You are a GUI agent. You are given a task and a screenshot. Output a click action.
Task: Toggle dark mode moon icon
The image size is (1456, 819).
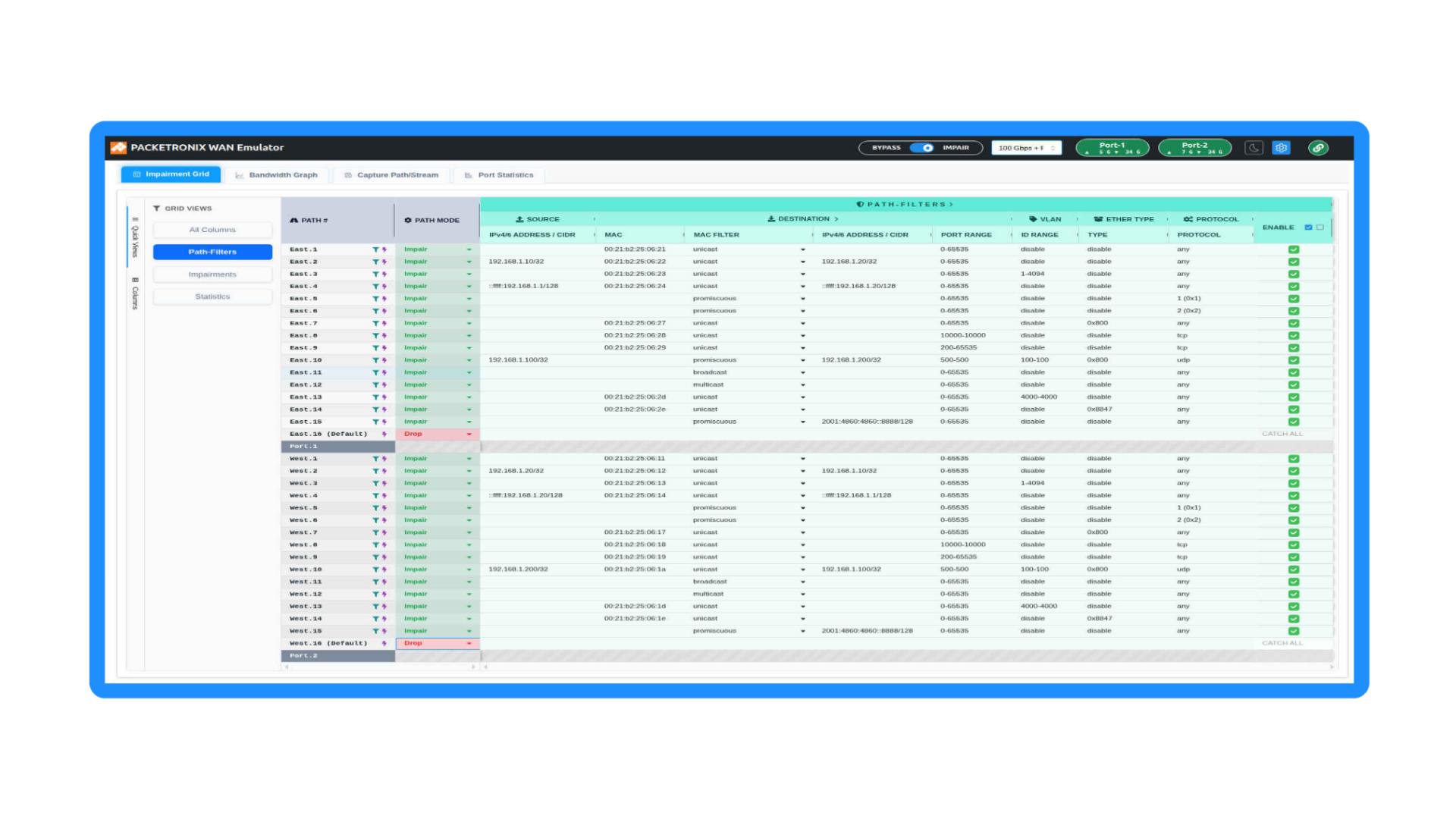1254,148
